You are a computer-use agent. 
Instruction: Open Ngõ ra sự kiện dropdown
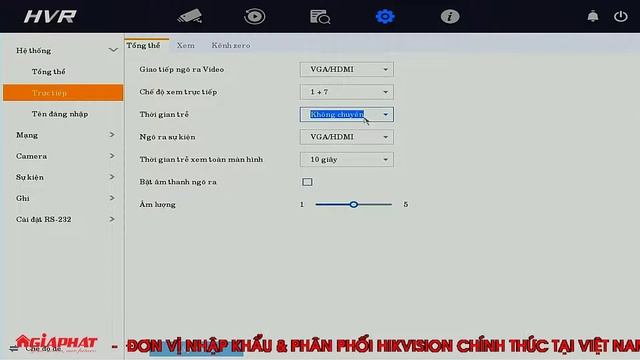click(x=347, y=137)
